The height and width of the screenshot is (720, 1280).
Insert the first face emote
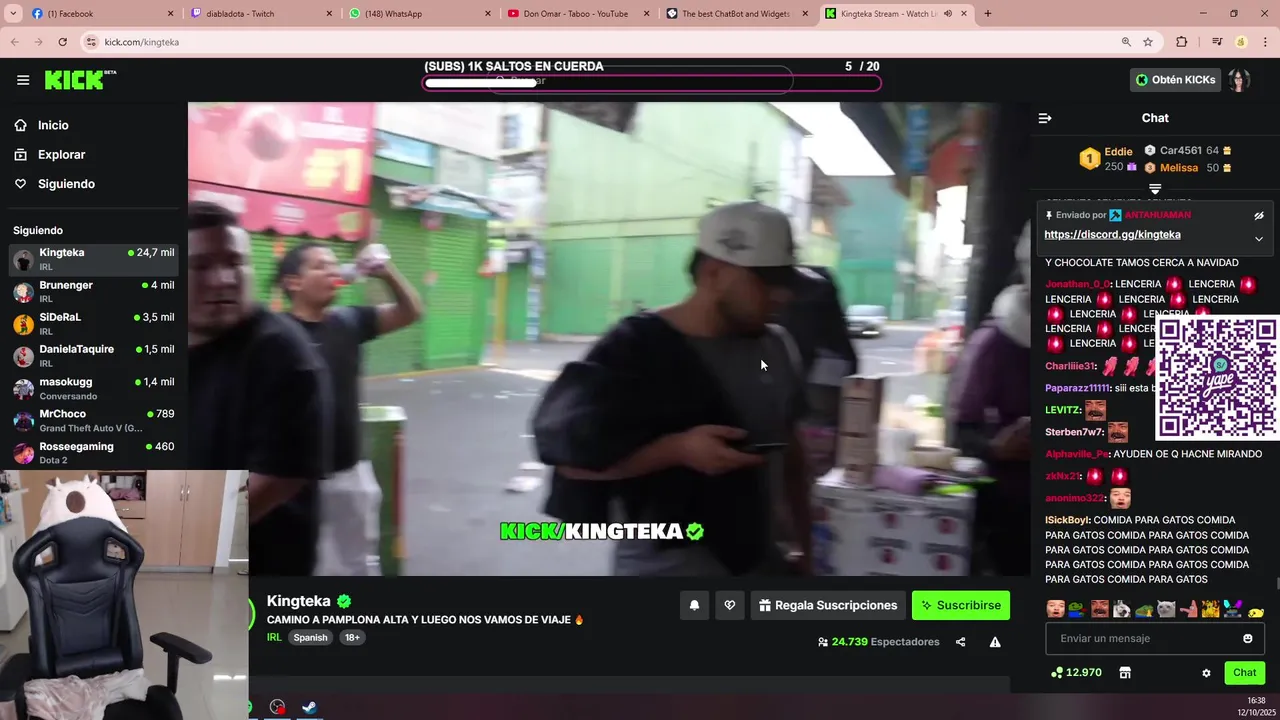tap(1055, 608)
